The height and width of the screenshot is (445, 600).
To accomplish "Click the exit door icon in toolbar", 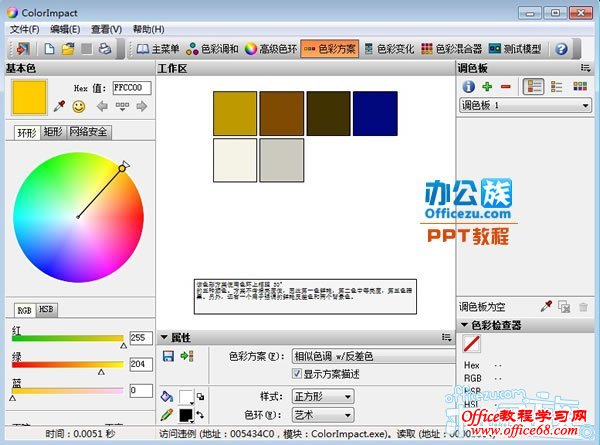I will tap(23, 49).
